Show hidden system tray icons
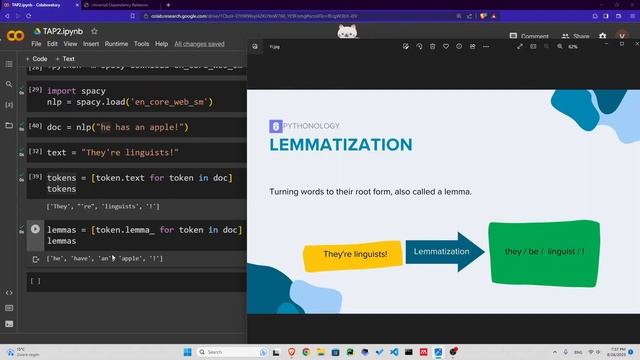This screenshot has height=360, width=640. click(x=555, y=352)
